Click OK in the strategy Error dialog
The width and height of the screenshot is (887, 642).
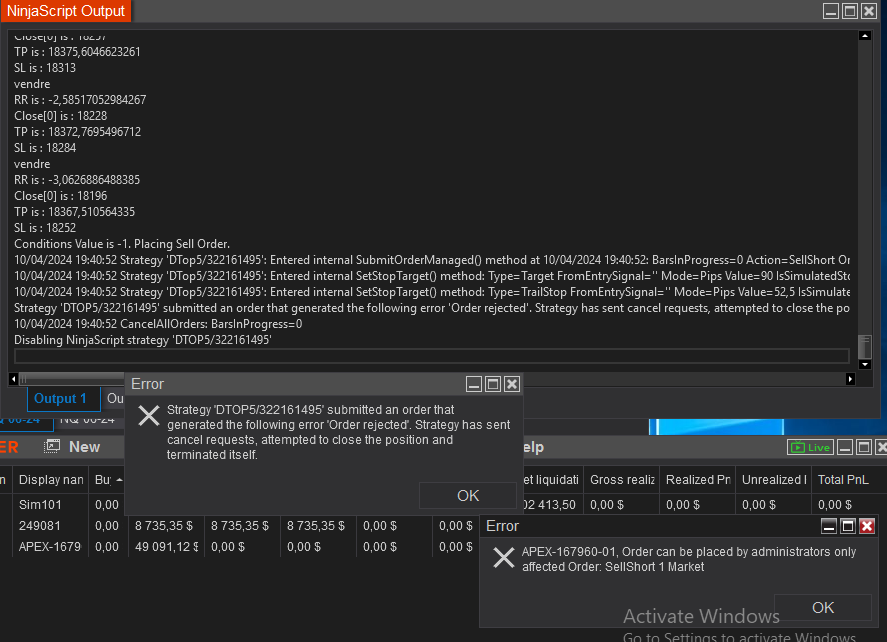468,495
